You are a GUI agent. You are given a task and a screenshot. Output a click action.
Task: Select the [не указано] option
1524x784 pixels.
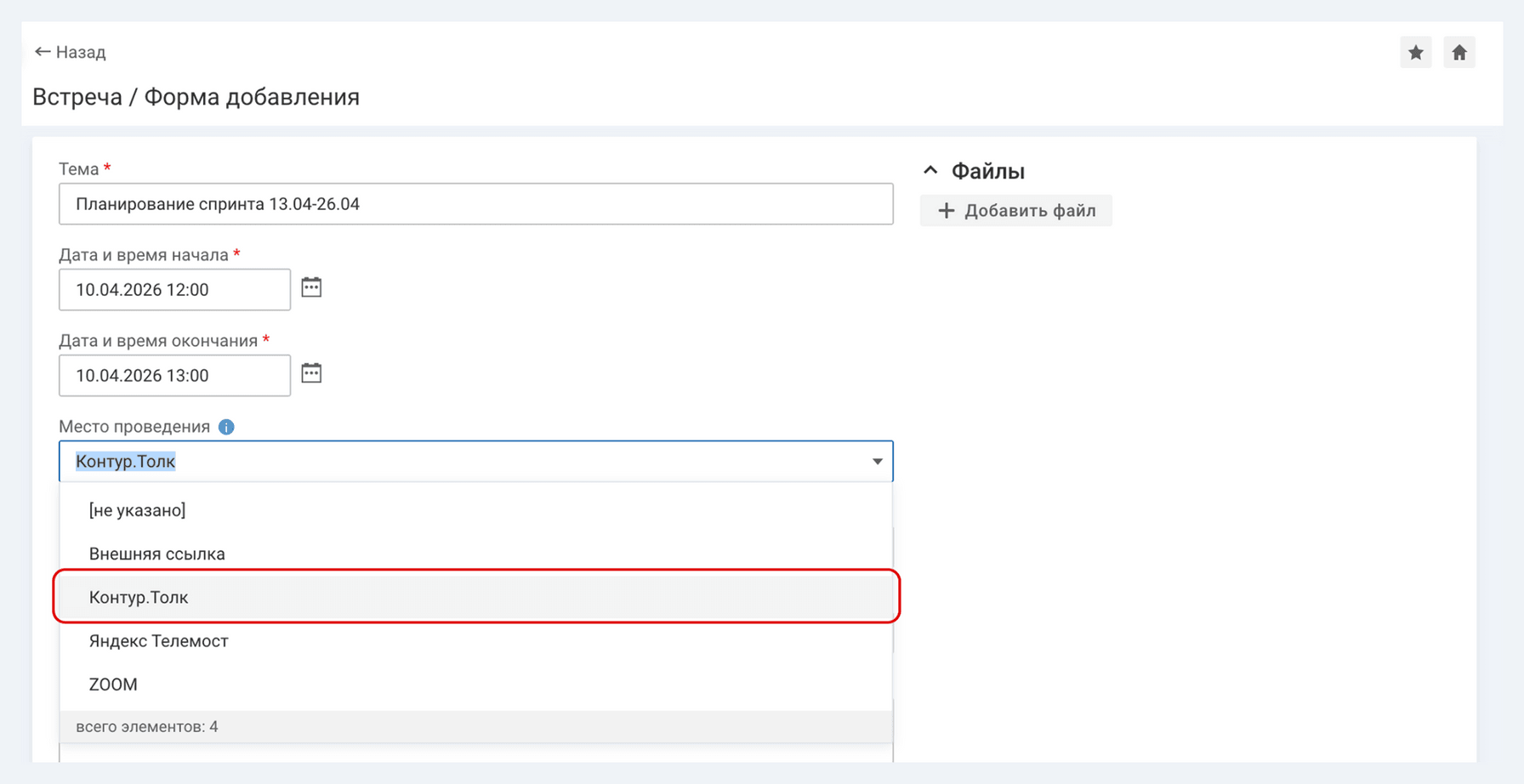137,510
